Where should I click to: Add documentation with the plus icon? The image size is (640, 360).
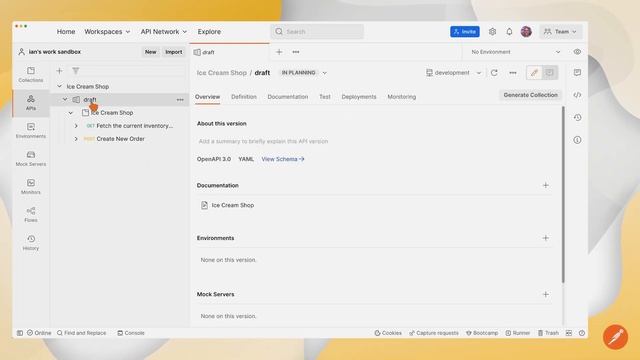[x=545, y=185]
